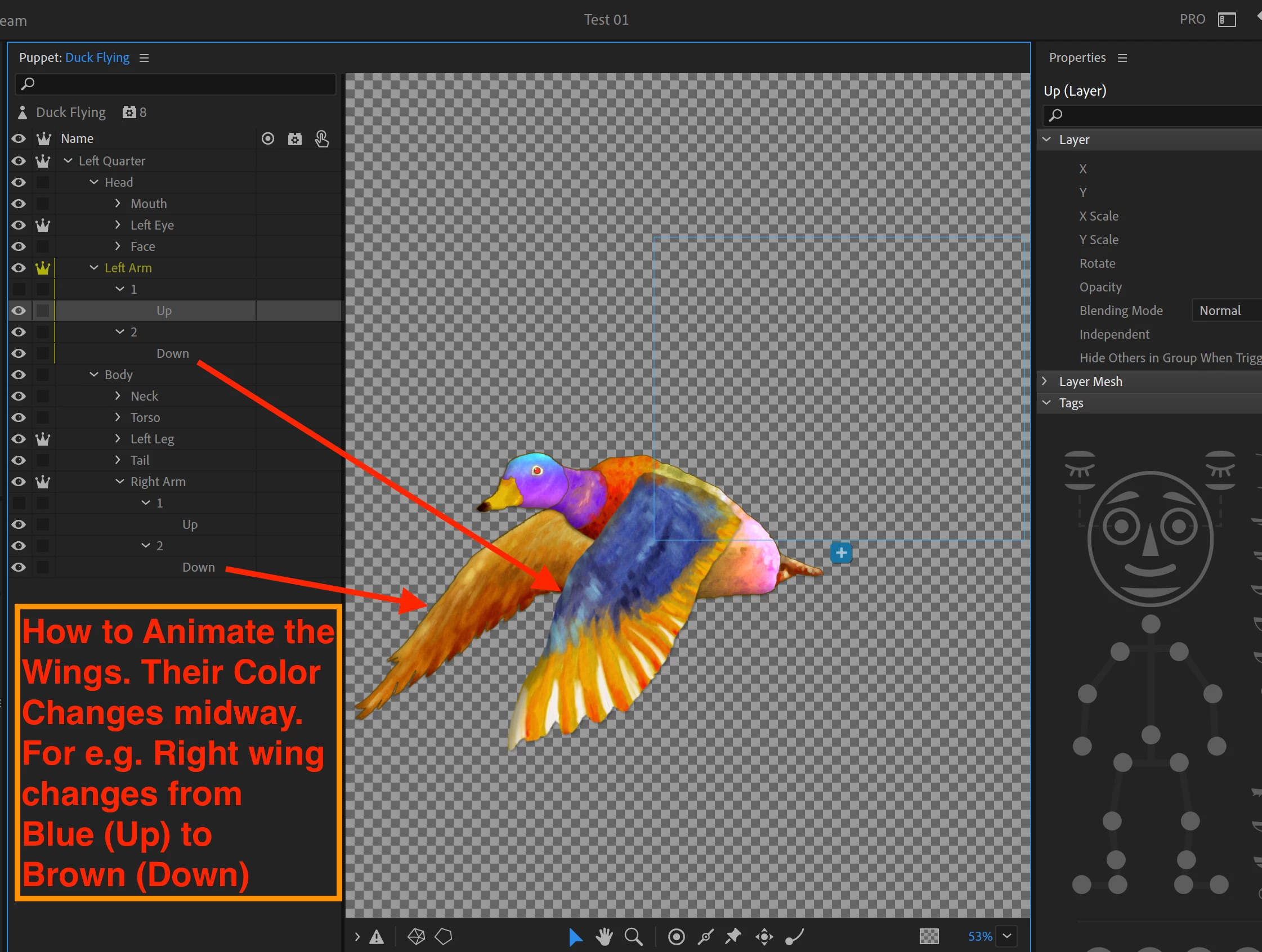Click the Duck Flying puppet name link
Image resolution: width=1262 pixels, height=952 pixels.
point(97,57)
